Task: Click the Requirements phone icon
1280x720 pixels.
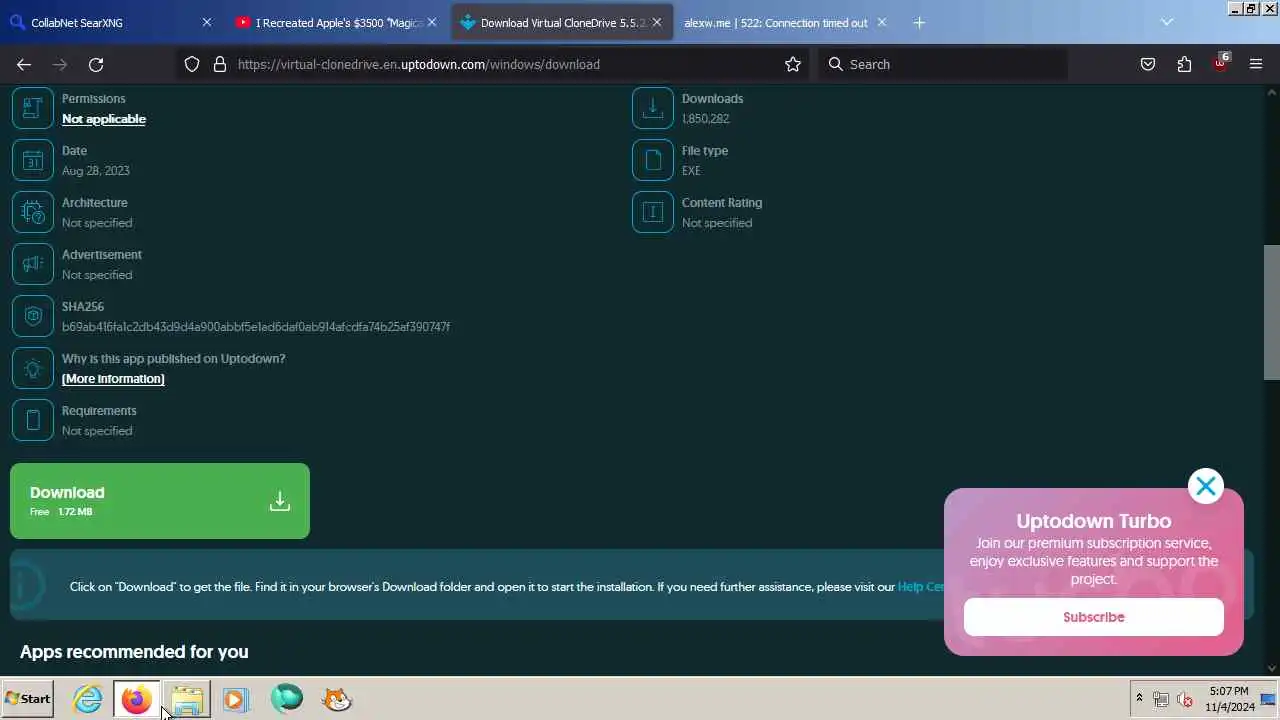Action: click(33, 420)
